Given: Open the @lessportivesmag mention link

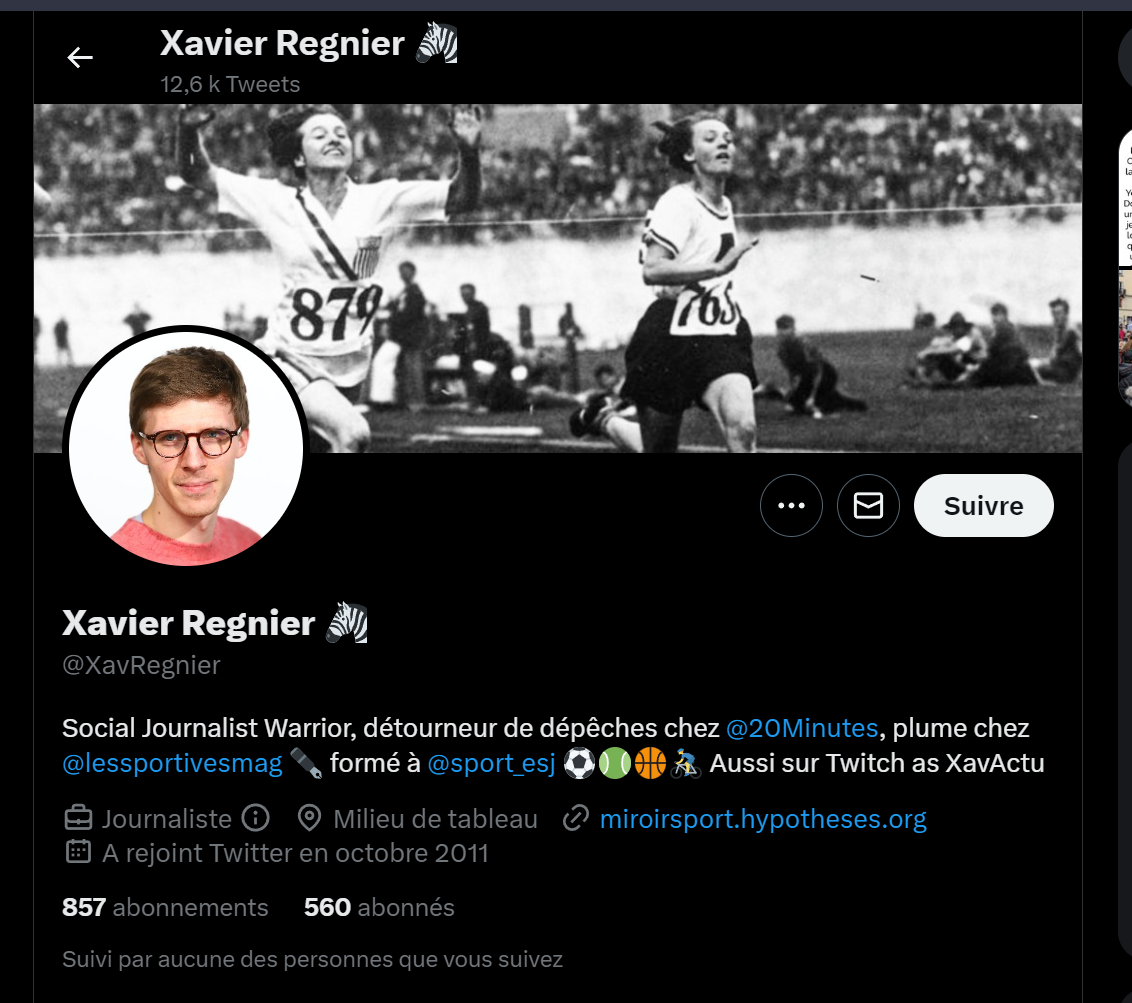Looking at the screenshot, I should coord(173,763).
